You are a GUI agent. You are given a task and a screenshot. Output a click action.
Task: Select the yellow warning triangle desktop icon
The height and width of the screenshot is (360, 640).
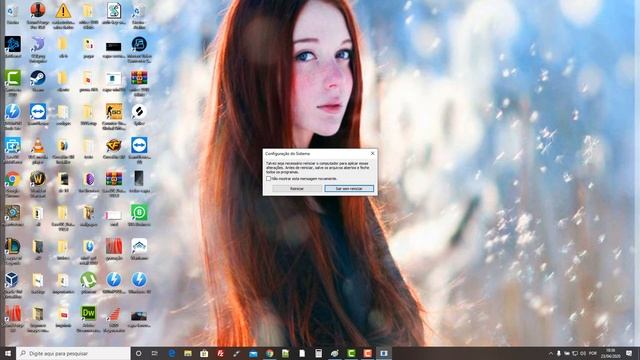pyautogui.click(x=63, y=11)
